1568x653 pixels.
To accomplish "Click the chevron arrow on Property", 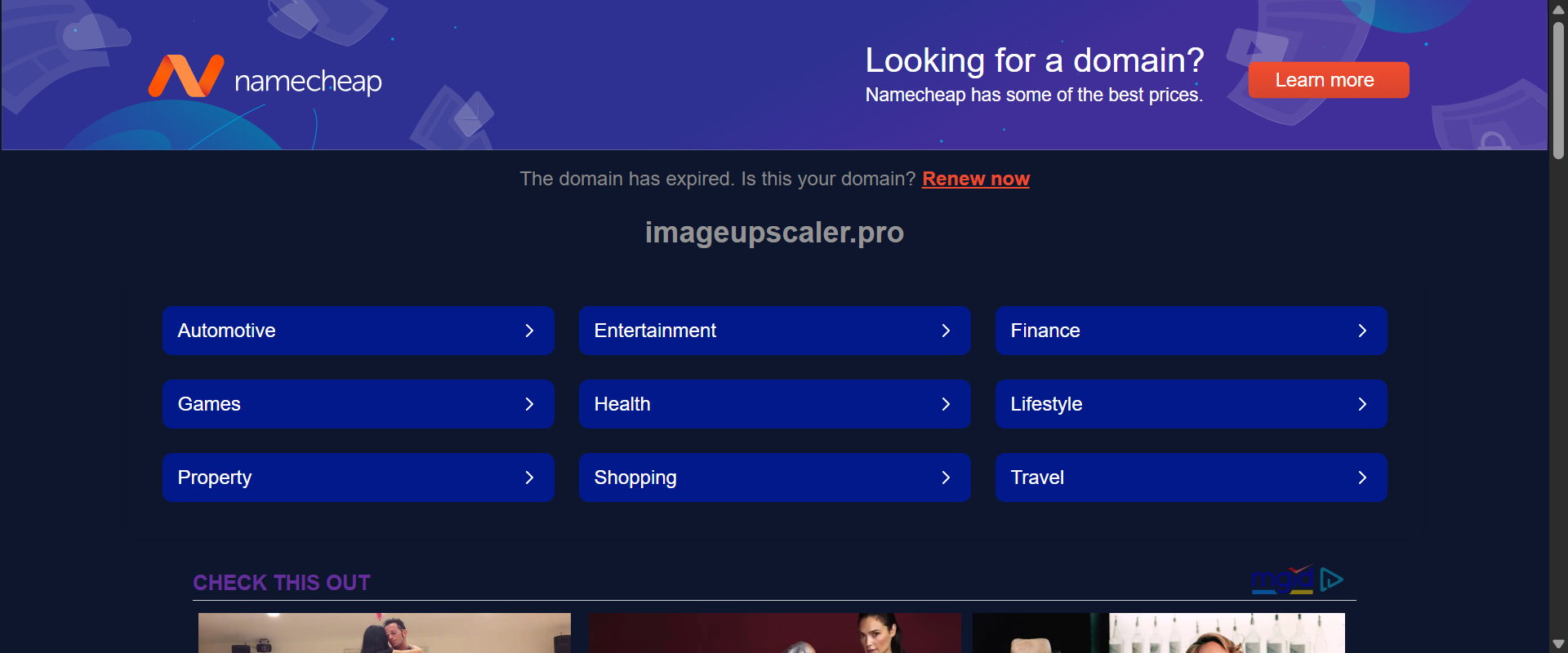I will pos(529,478).
